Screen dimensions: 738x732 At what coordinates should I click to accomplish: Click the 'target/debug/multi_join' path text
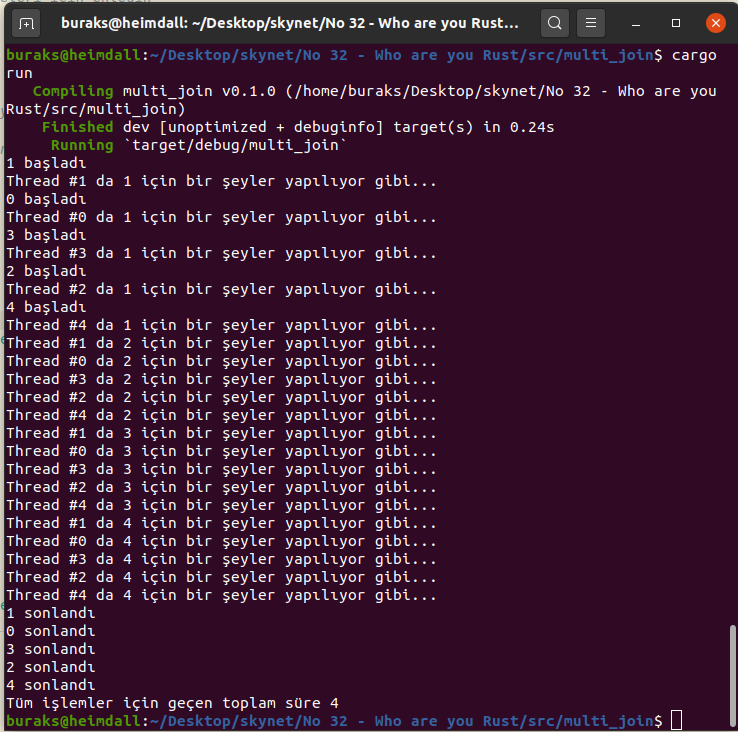235,145
